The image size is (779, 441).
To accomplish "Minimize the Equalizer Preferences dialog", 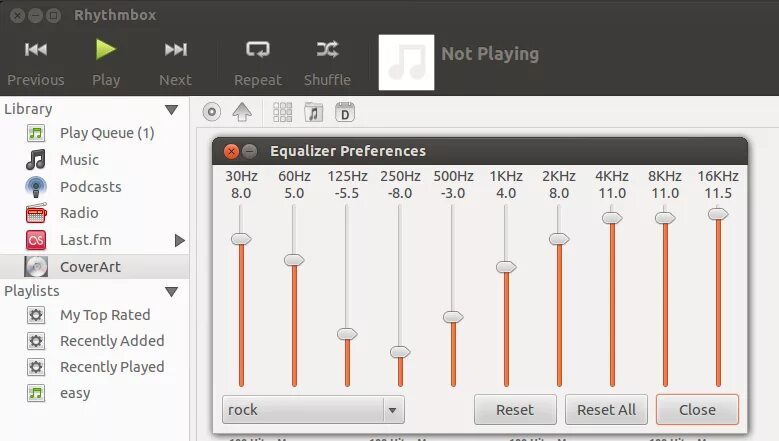I will tap(249, 151).
